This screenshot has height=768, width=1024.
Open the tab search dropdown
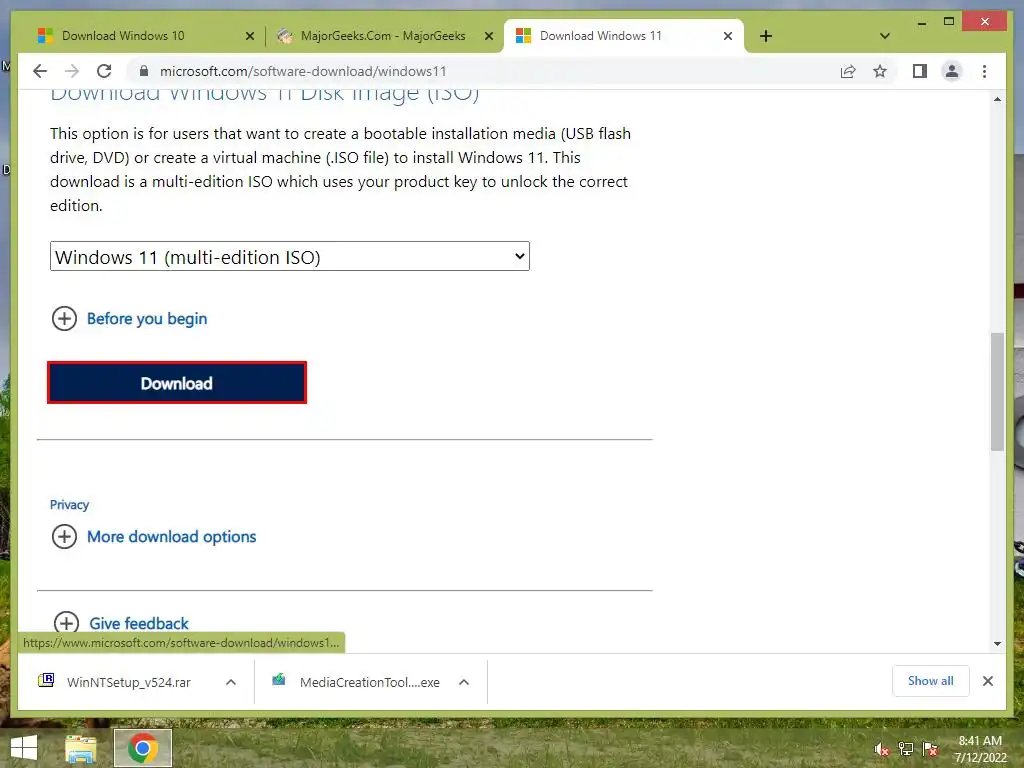[x=884, y=36]
